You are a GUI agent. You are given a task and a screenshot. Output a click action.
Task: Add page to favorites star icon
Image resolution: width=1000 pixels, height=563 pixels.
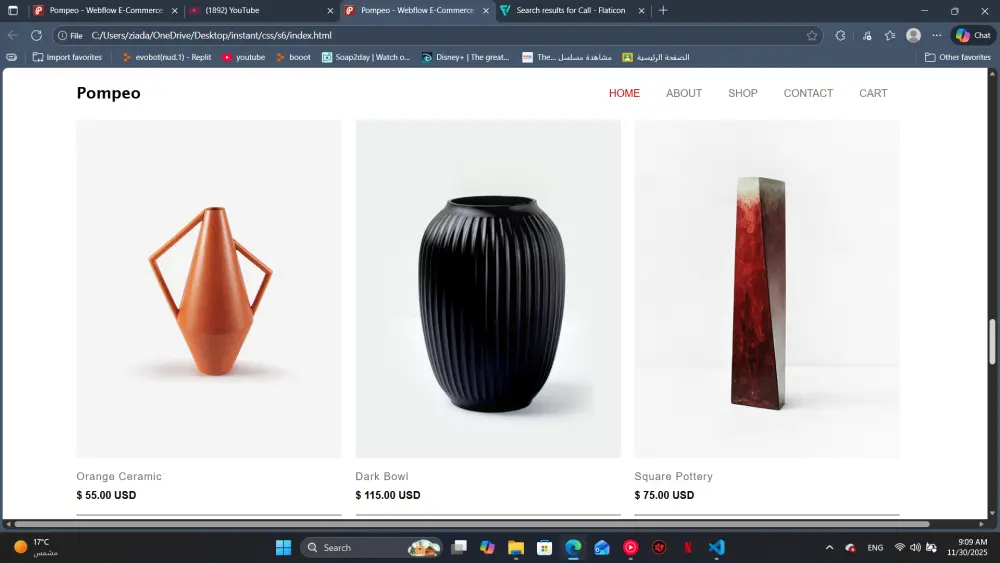click(811, 35)
